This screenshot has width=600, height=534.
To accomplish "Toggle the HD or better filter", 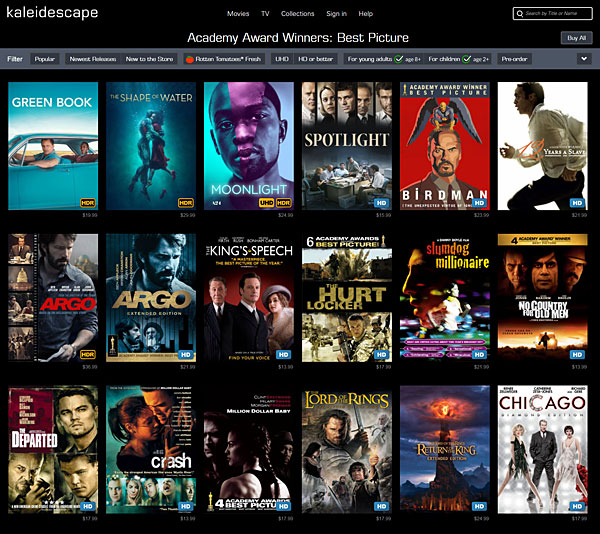I will 316,59.
